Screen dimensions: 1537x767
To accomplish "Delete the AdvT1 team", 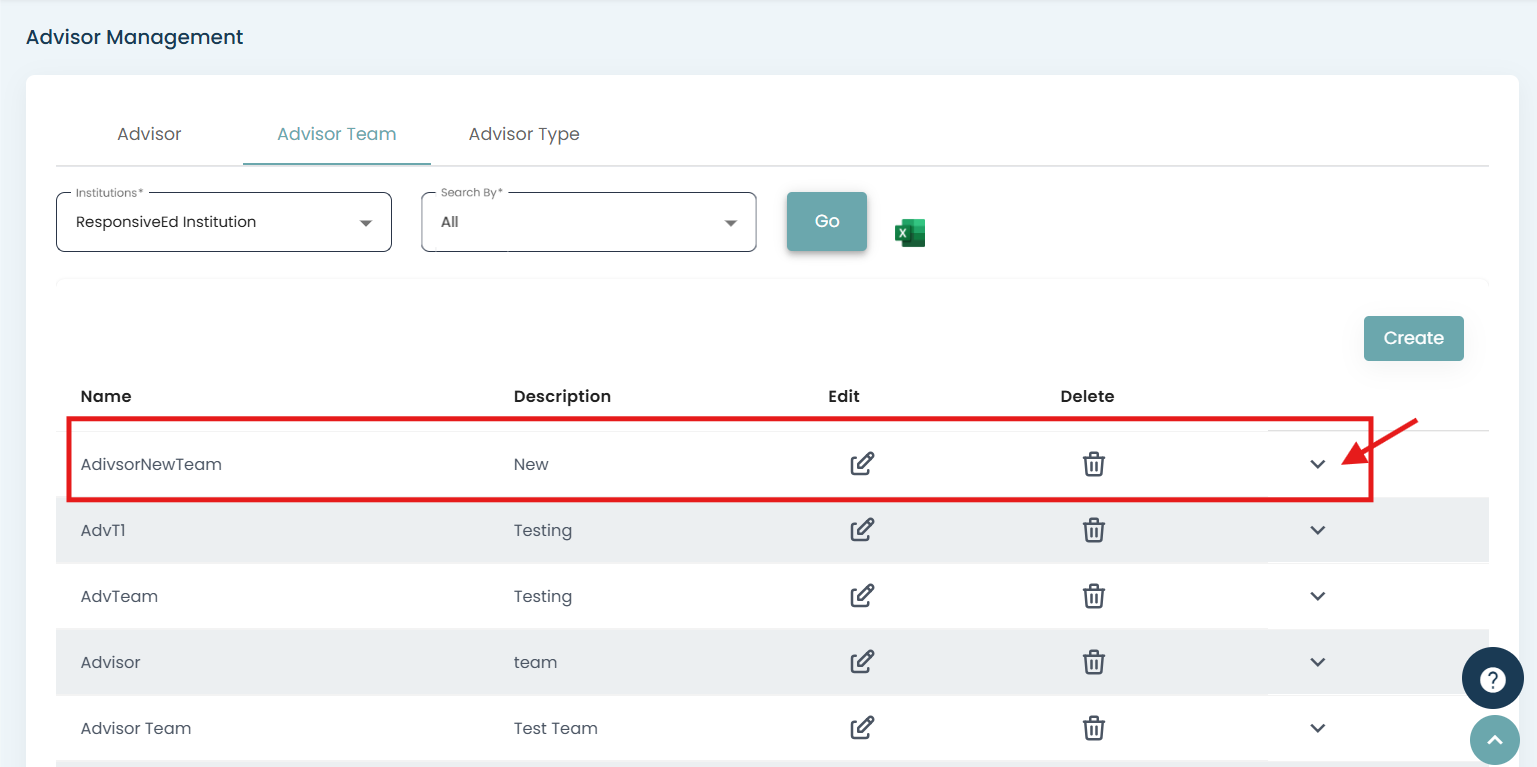I will click(x=1094, y=530).
